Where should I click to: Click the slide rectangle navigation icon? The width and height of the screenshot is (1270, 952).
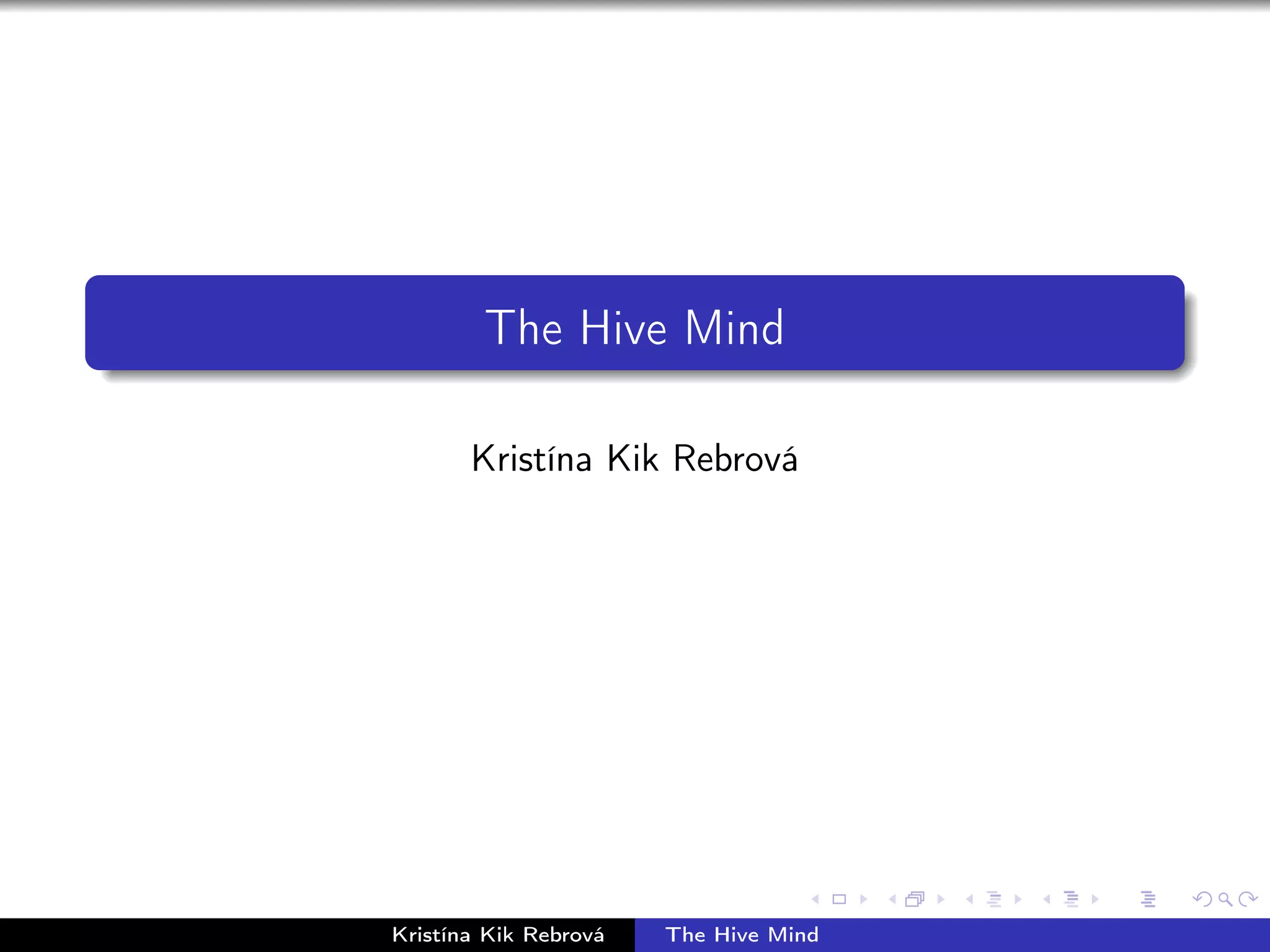tap(839, 899)
